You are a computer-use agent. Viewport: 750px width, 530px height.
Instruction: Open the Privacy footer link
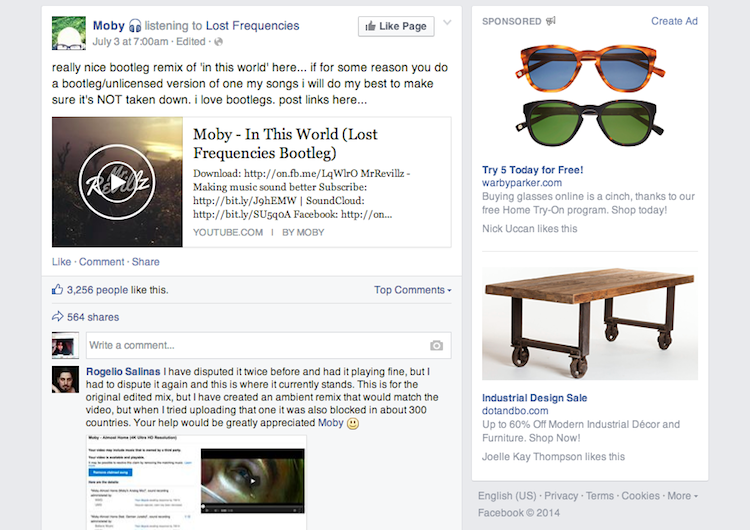(x=561, y=496)
